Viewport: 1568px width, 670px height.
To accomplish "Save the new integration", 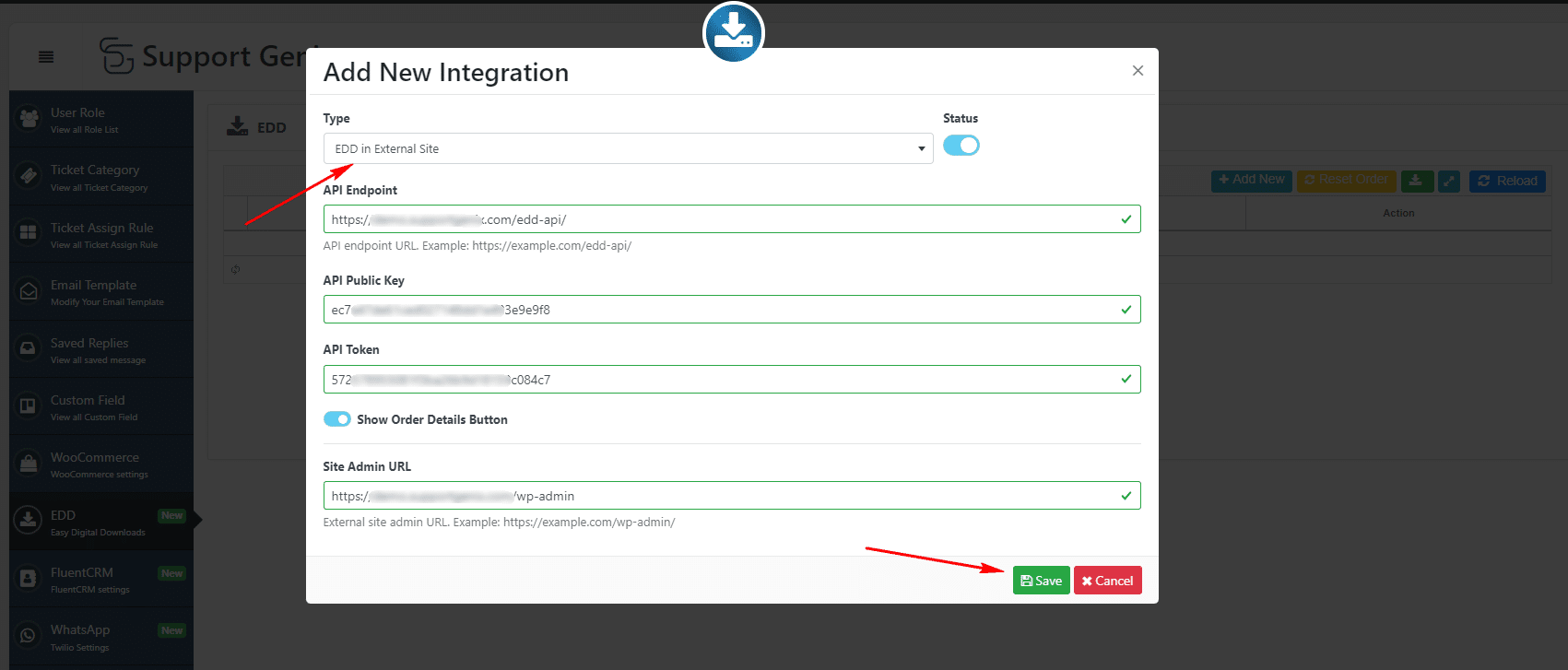I will coord(1042,581).
